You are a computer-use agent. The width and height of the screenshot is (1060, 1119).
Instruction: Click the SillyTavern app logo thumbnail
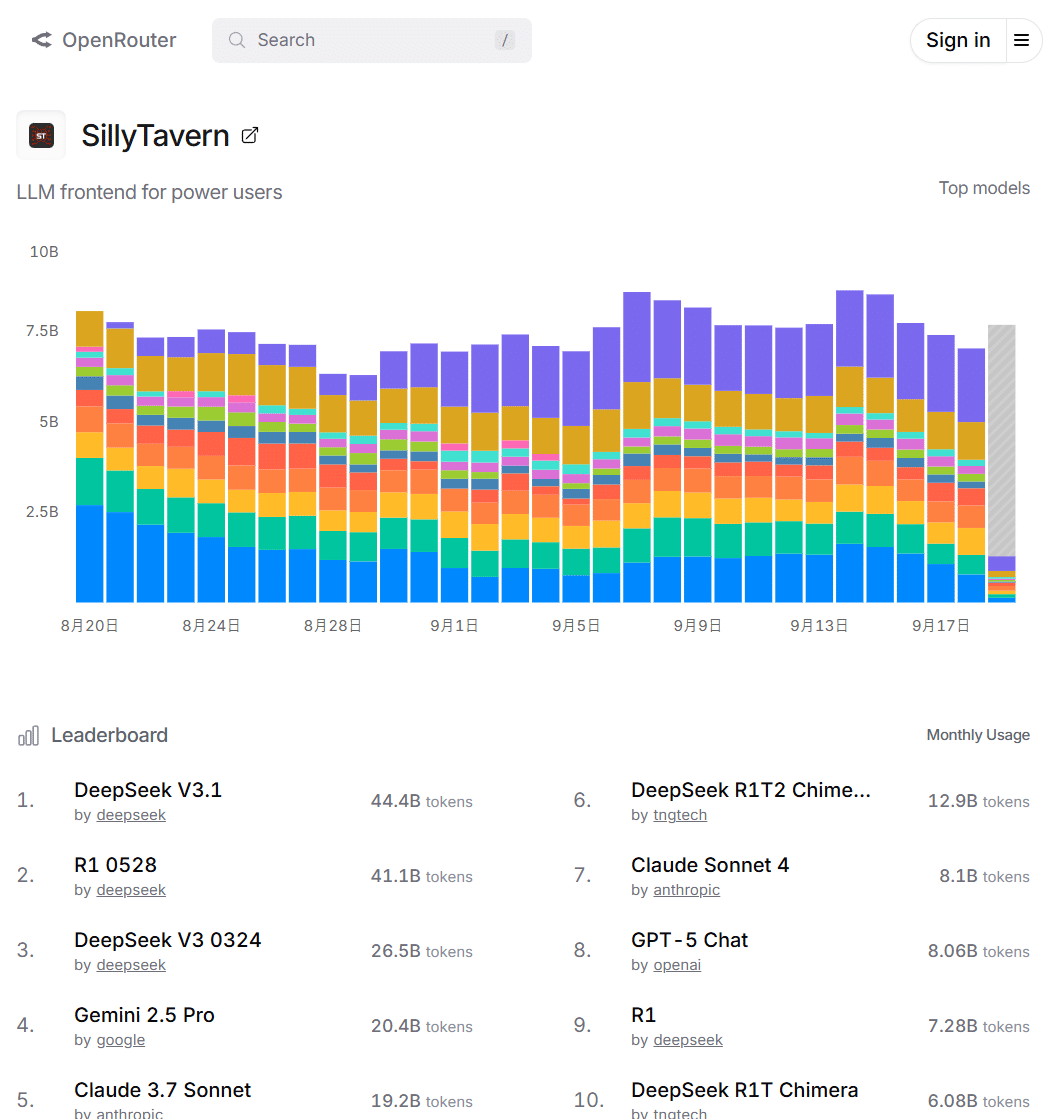pos(41,135)
